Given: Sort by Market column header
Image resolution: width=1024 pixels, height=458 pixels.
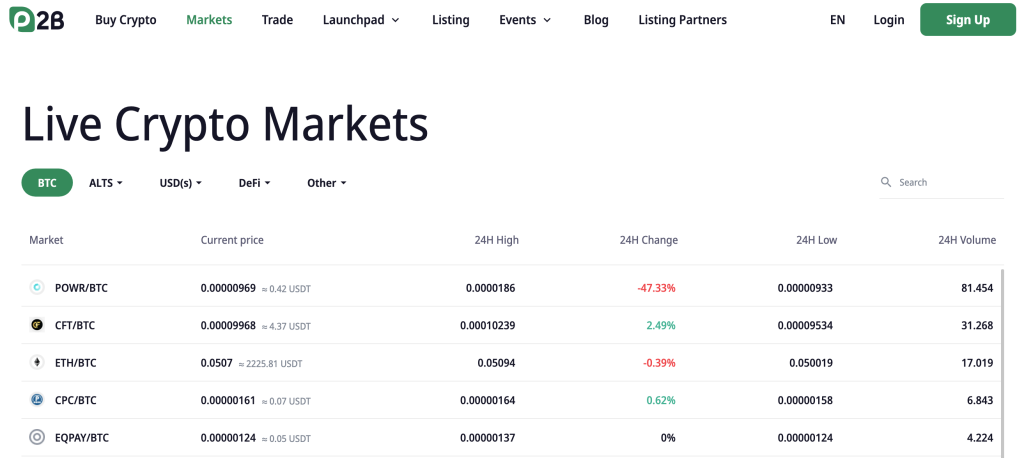Looking at the screenshot, I should [x=46, y=240].
